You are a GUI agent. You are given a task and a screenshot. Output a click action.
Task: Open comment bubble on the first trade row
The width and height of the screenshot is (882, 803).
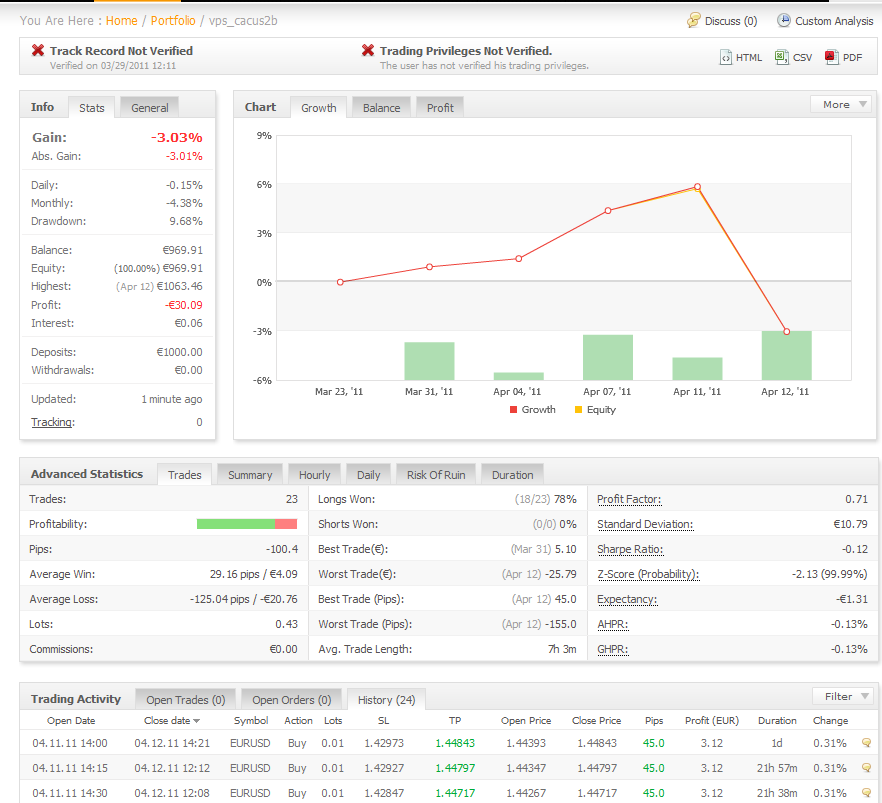click(x=867, y=743)
